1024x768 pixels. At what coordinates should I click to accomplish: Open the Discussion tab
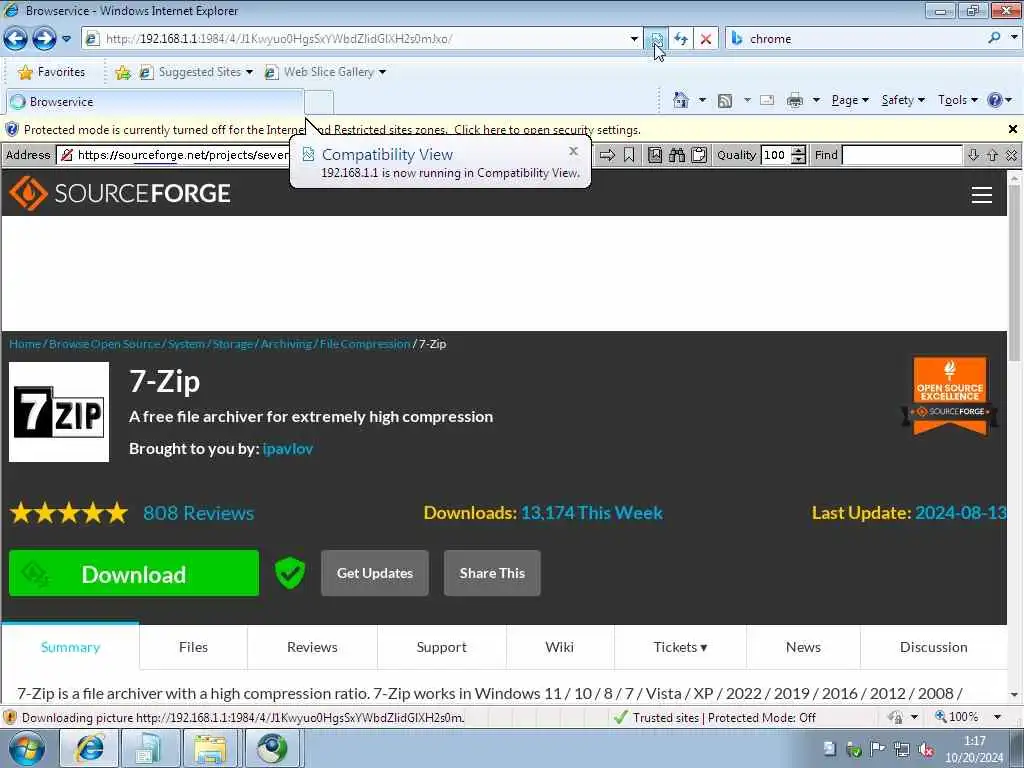point(933,647)
